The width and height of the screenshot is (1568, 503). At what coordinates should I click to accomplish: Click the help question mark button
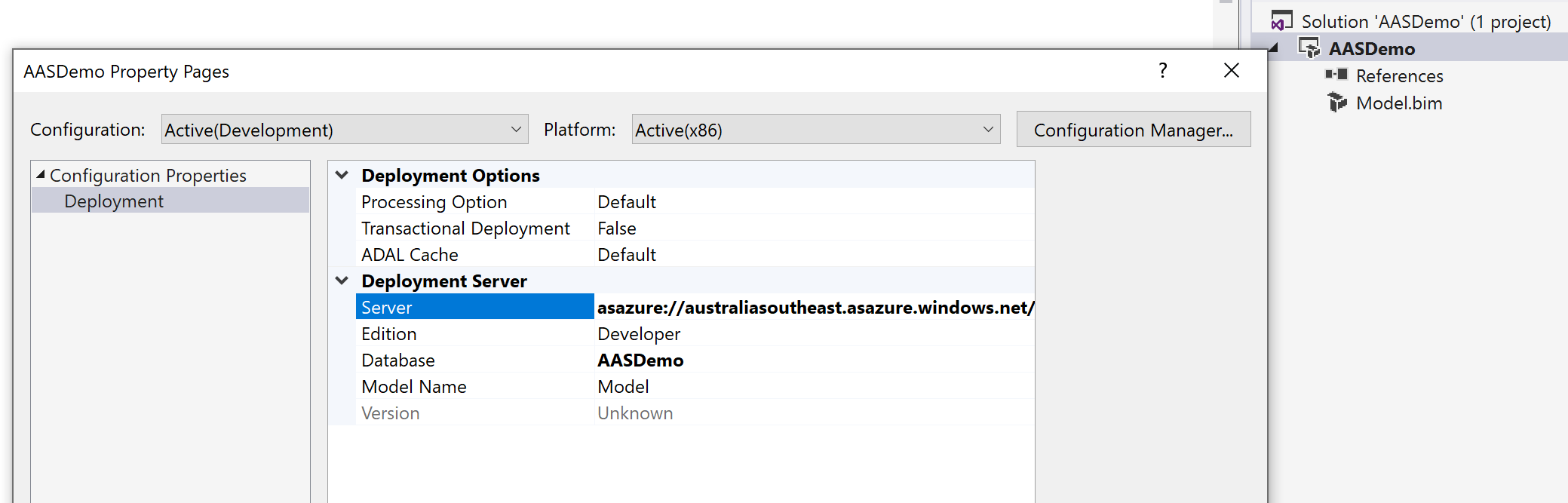(x=1162, y=71)
